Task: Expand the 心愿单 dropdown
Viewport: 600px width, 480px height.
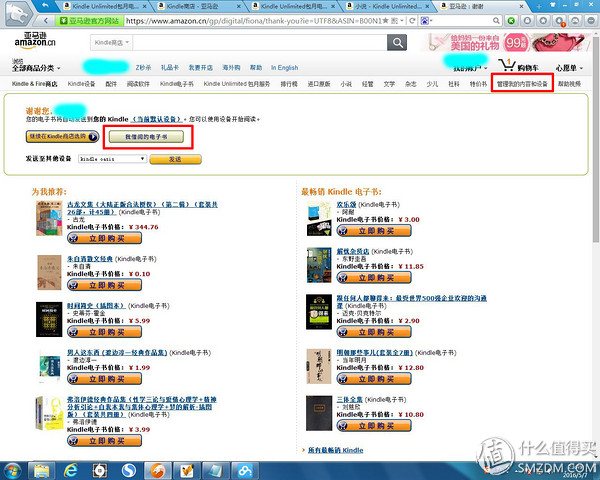Action: [569, 68]
